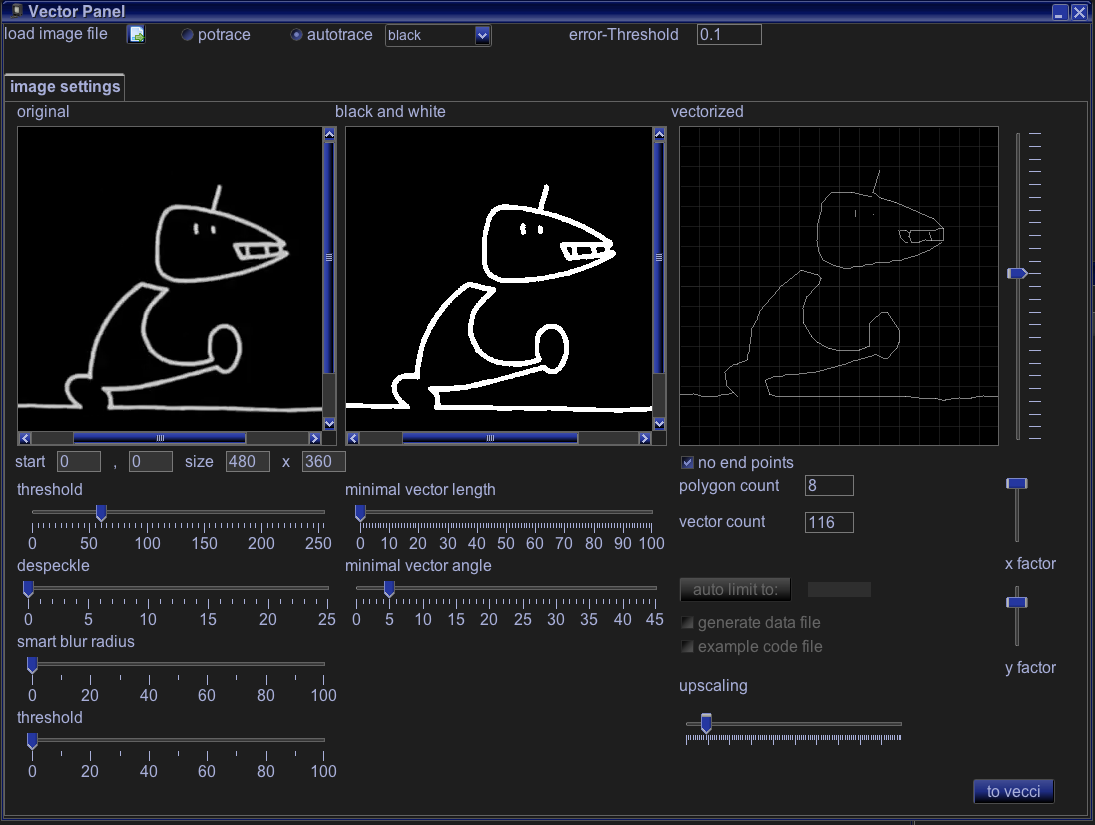Click the error-Threshold input field
1095x825 pixels.
(x=729, y=35)
